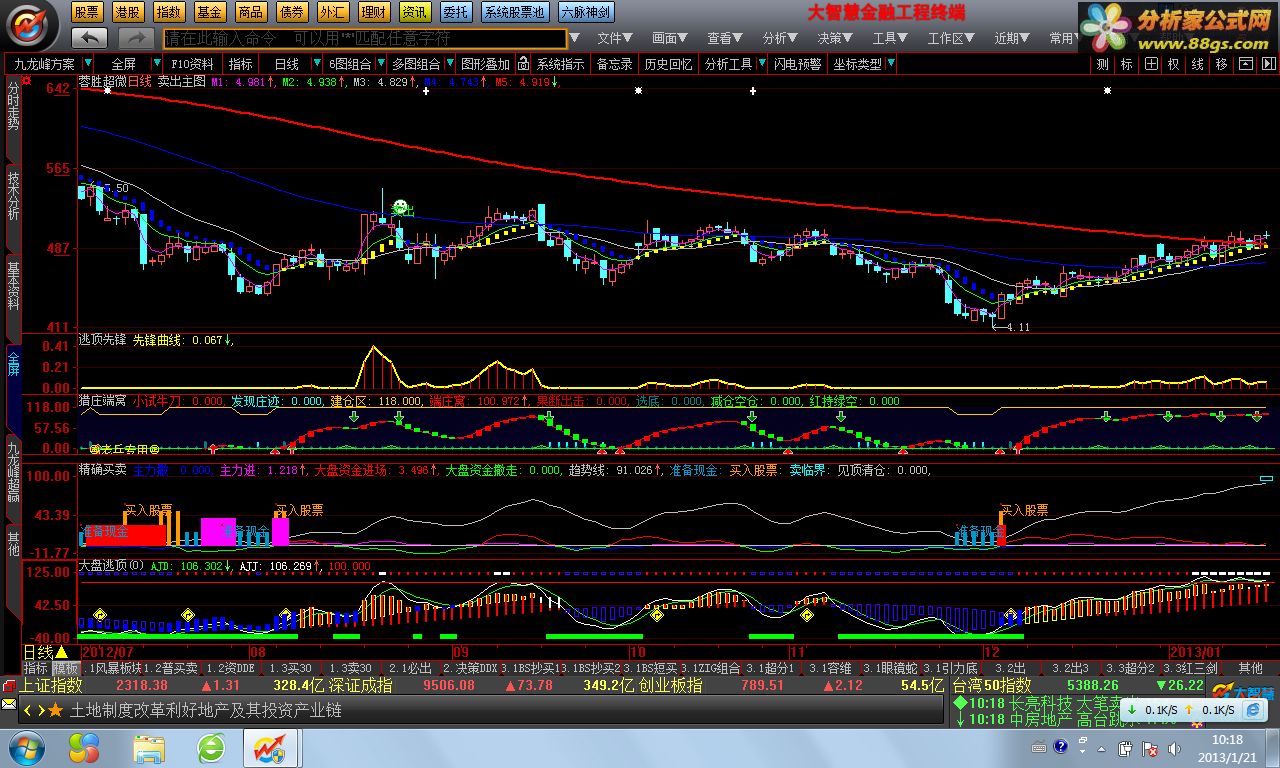
Task: Open the 工作区 workspace menu
Action: coord(951,38)
